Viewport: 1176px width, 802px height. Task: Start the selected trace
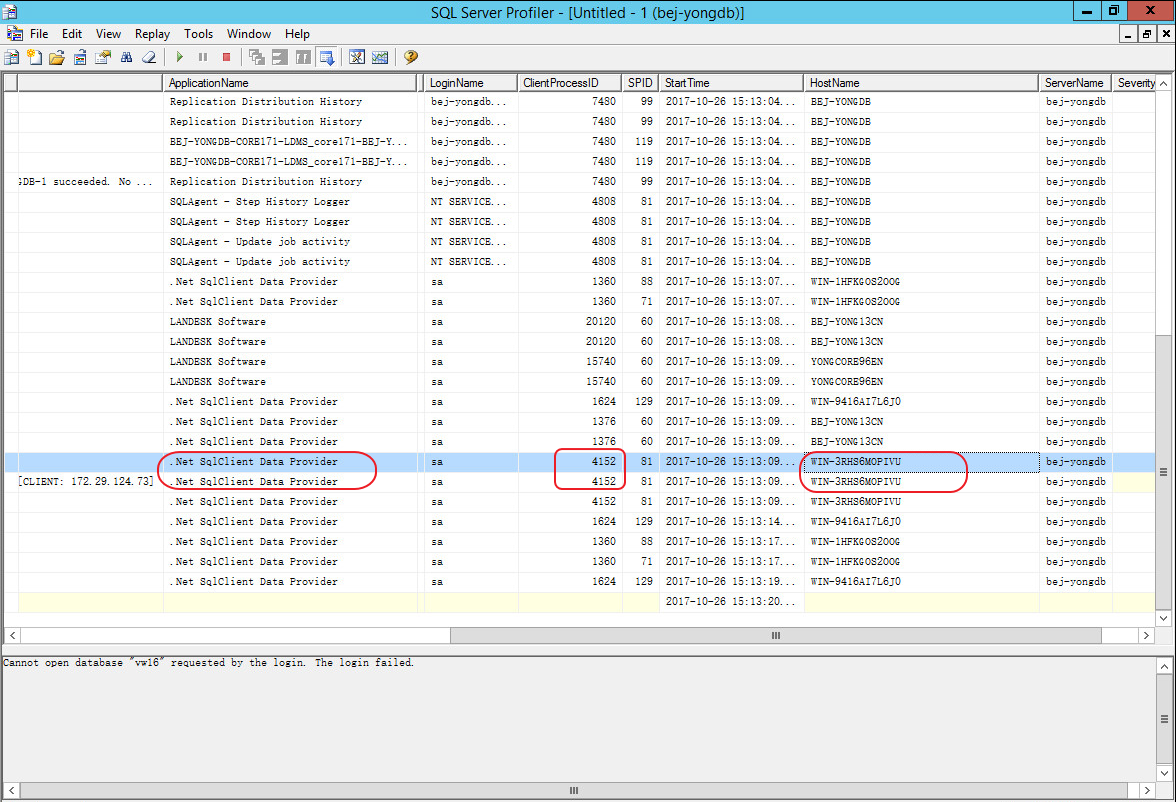179,57
